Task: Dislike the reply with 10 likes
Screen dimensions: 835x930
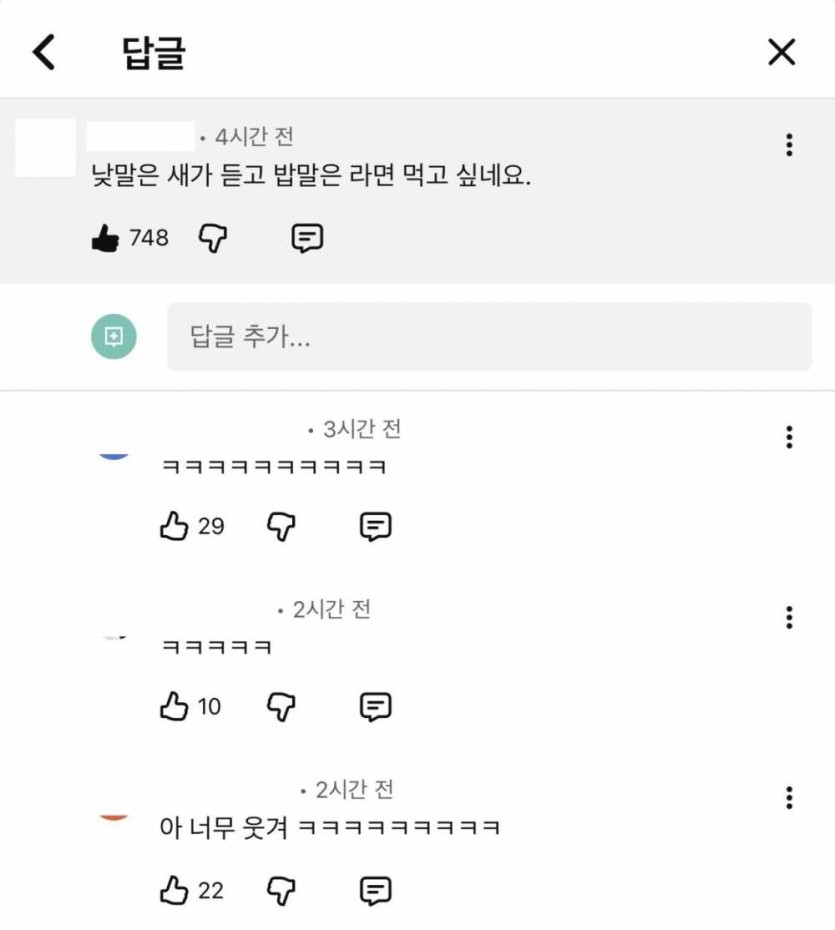Action: pos(282,707)
